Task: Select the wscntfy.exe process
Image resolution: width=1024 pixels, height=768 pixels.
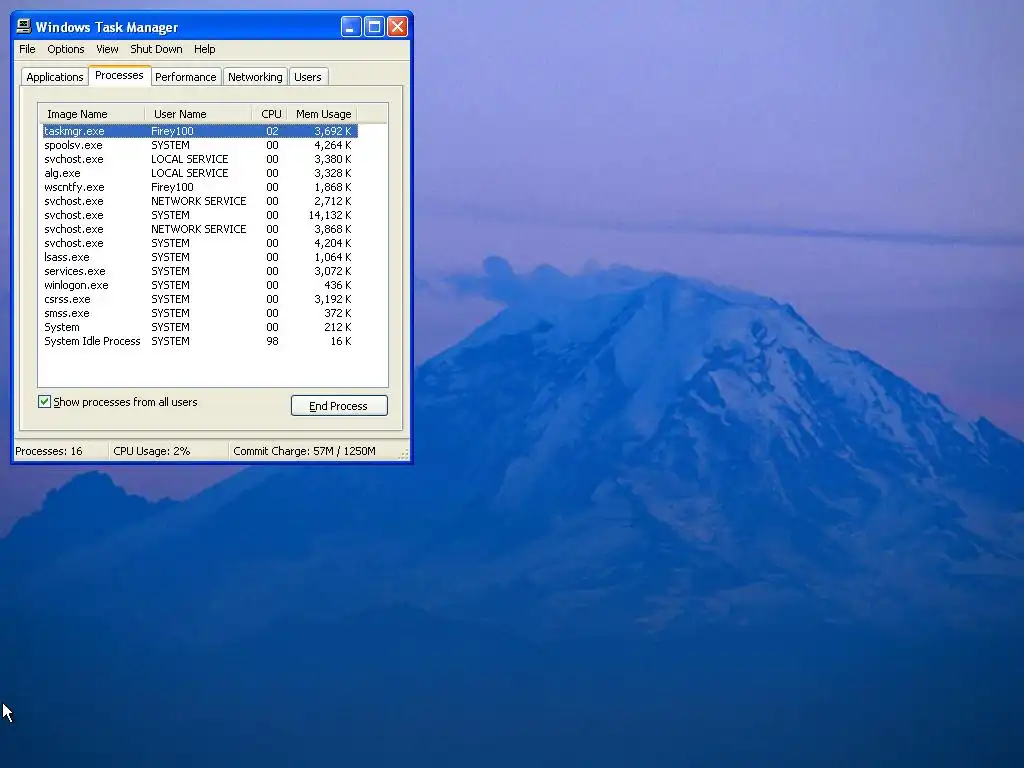Action: coord(199,187)
